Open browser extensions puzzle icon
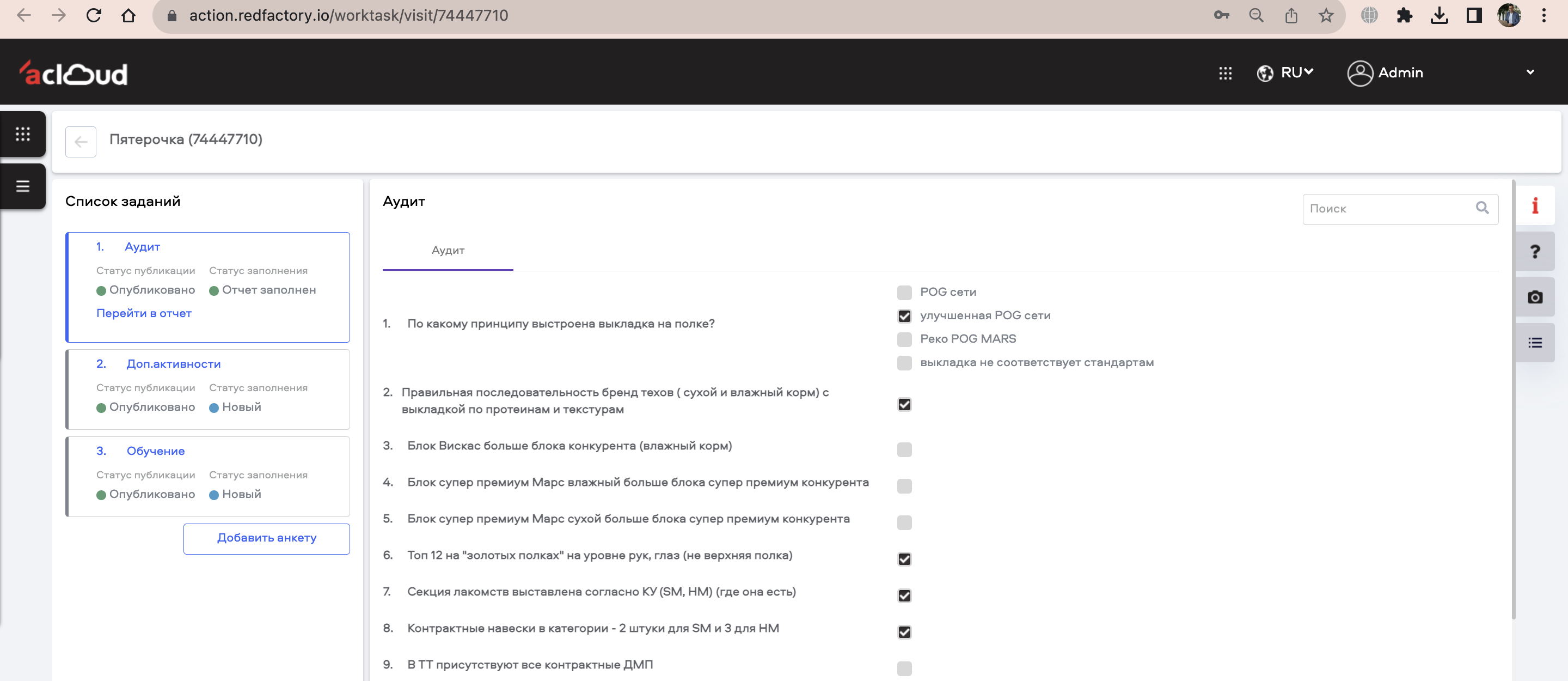Screen dimensions: 1568x681 (x=1404, y=15)
